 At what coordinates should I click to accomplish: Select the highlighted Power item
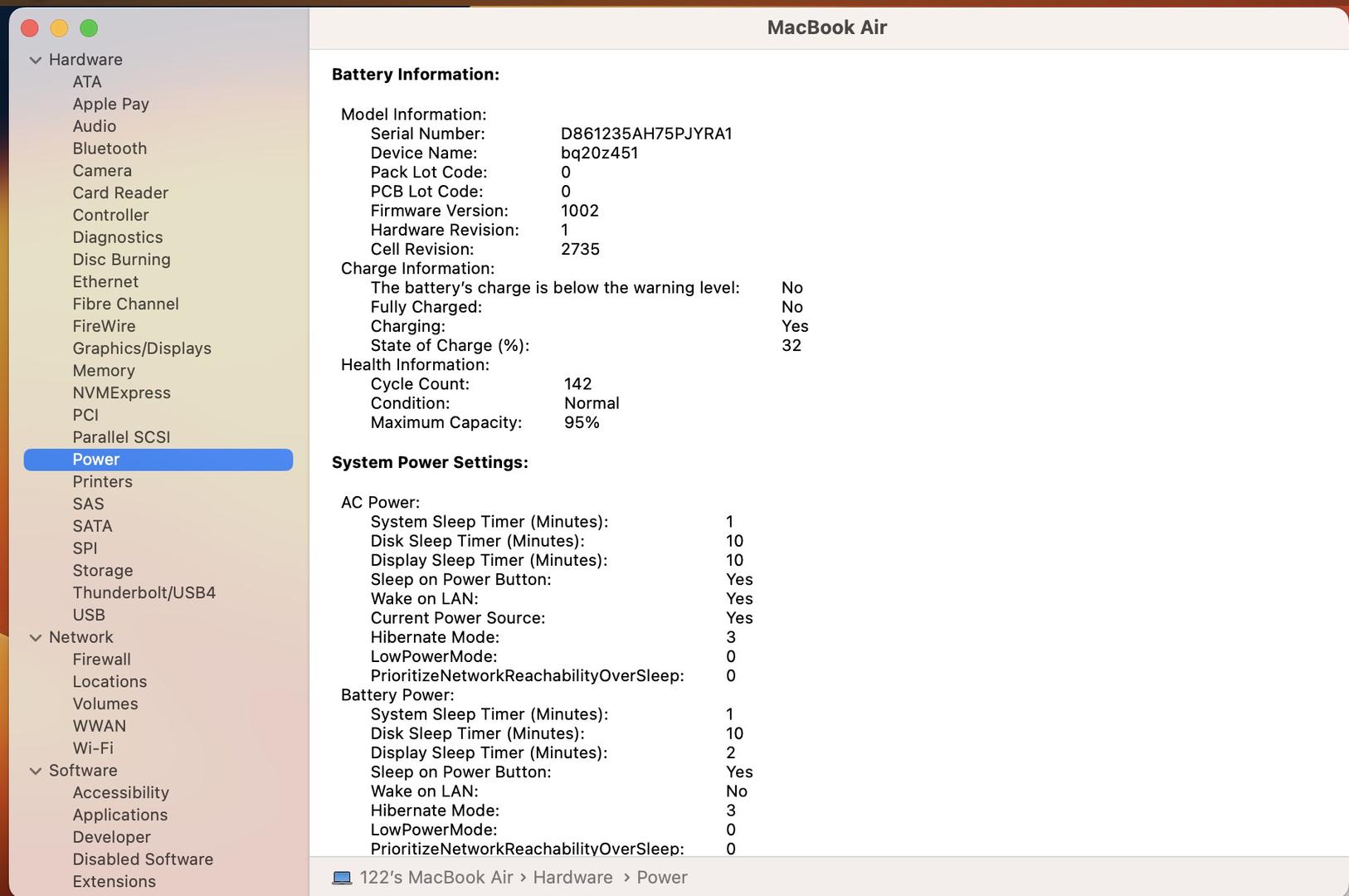point(158,460)
